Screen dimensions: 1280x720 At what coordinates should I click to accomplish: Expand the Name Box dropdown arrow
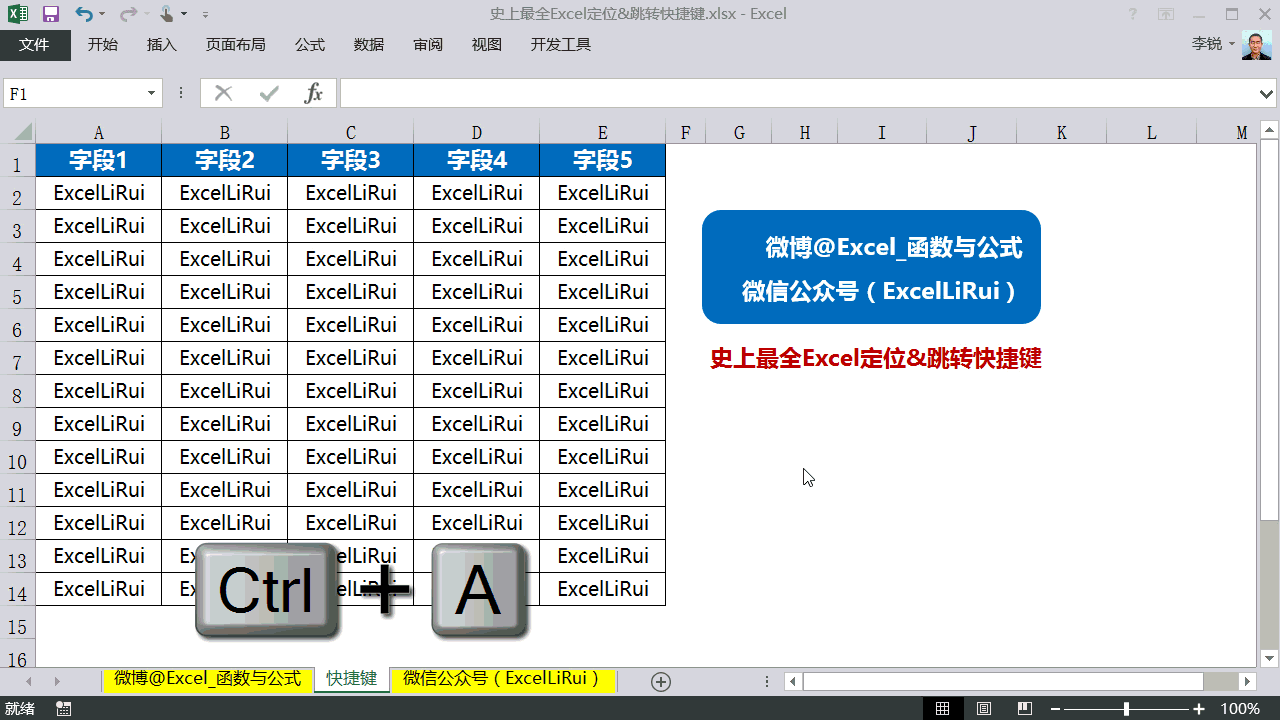point(152,93)
